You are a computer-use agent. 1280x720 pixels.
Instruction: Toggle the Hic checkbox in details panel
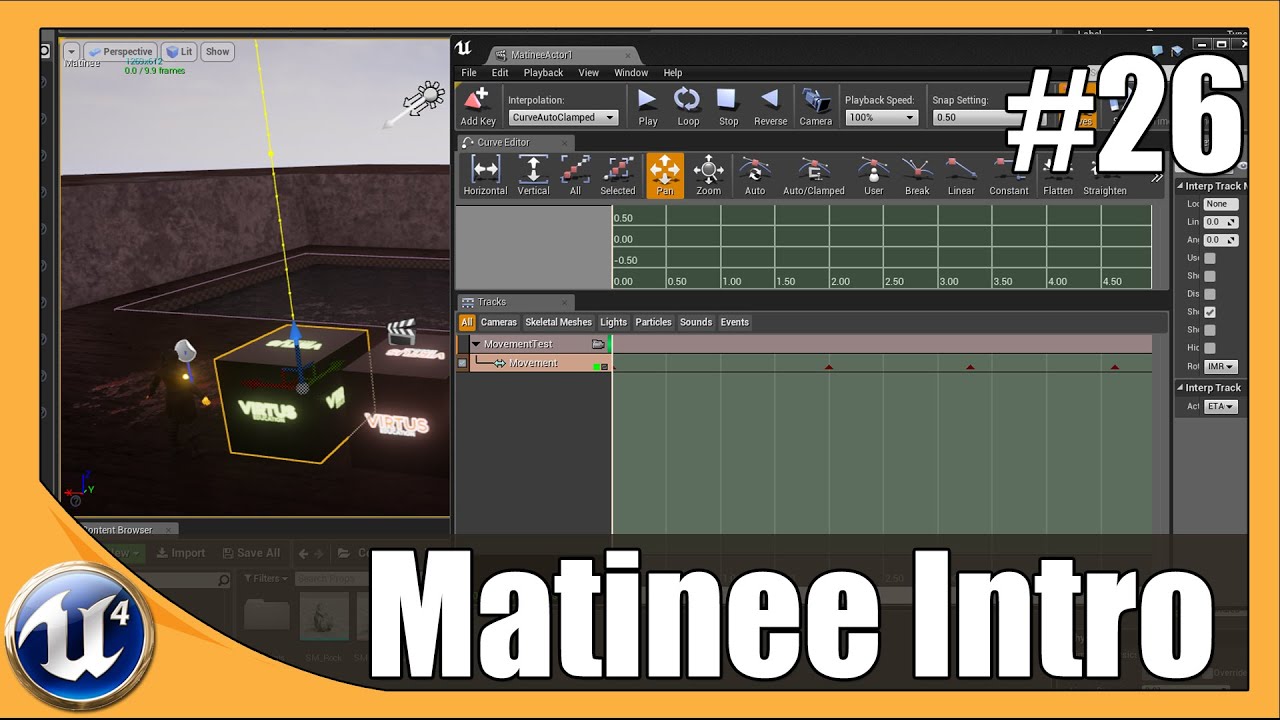[x=1210, y=348]
